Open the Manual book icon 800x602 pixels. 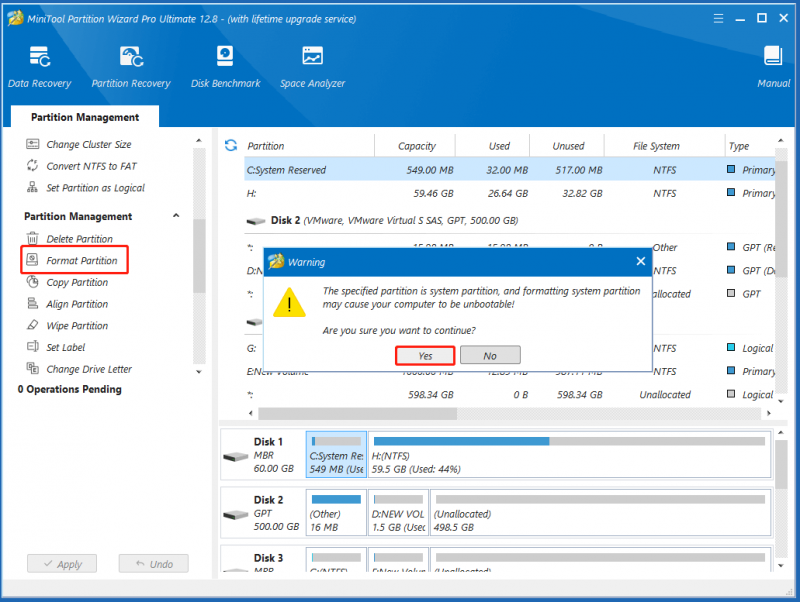(x=773, y=67)
